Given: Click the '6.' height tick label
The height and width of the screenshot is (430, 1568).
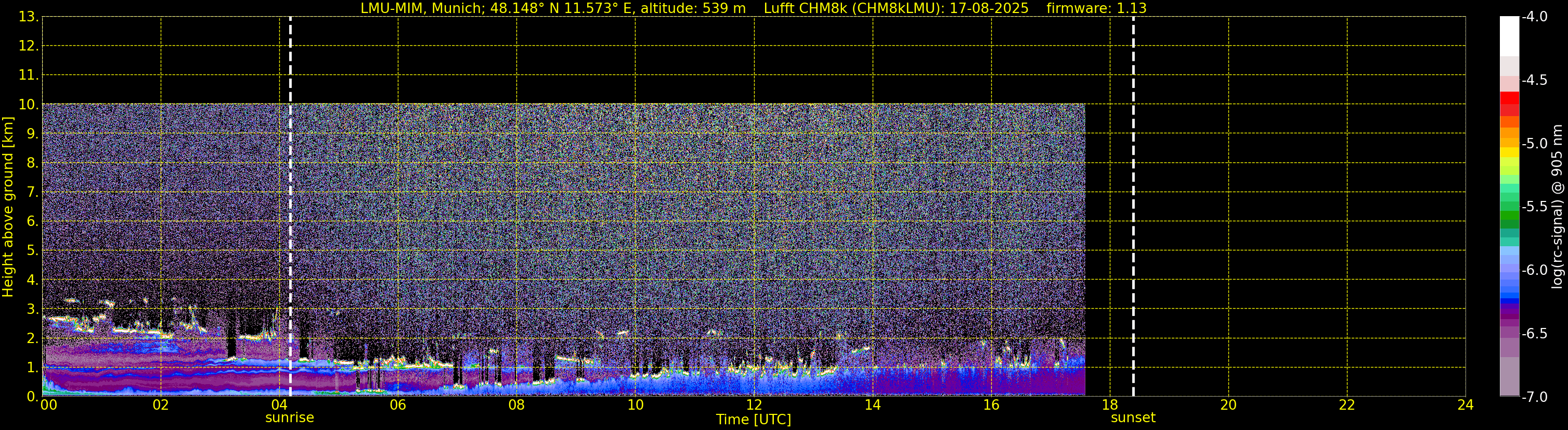Looking at the screenshot, I should click(x=32, y=222).
